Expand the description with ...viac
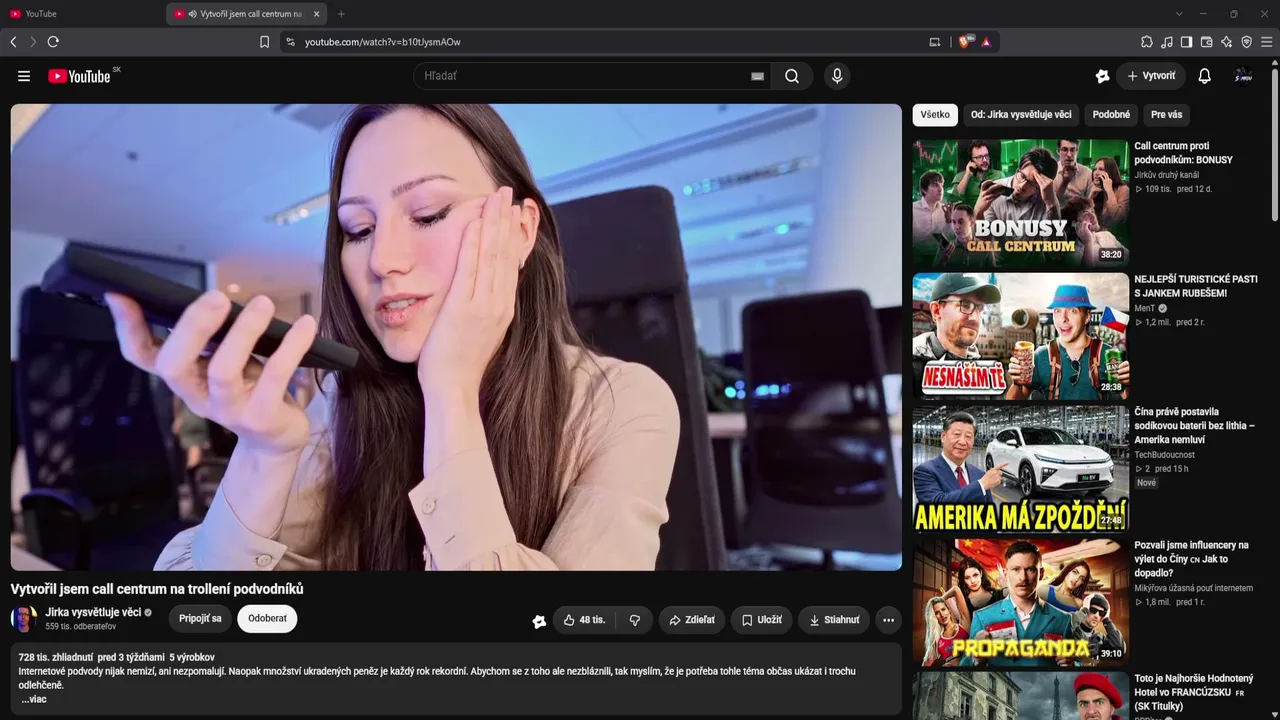The image size is (1280, 720). coord(34,700)
